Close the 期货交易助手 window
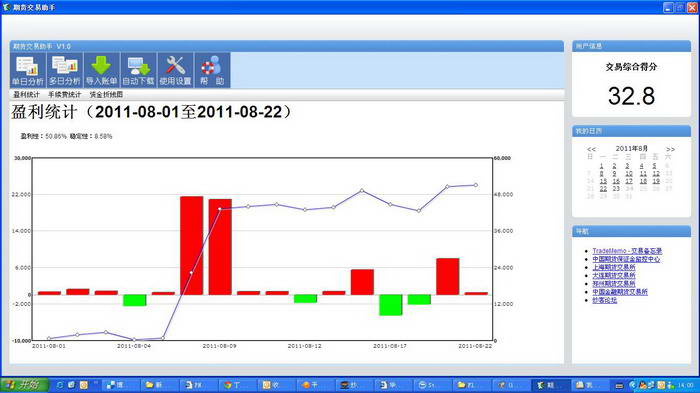Screen dimensions: 700x393 click(x=692, y=7)
